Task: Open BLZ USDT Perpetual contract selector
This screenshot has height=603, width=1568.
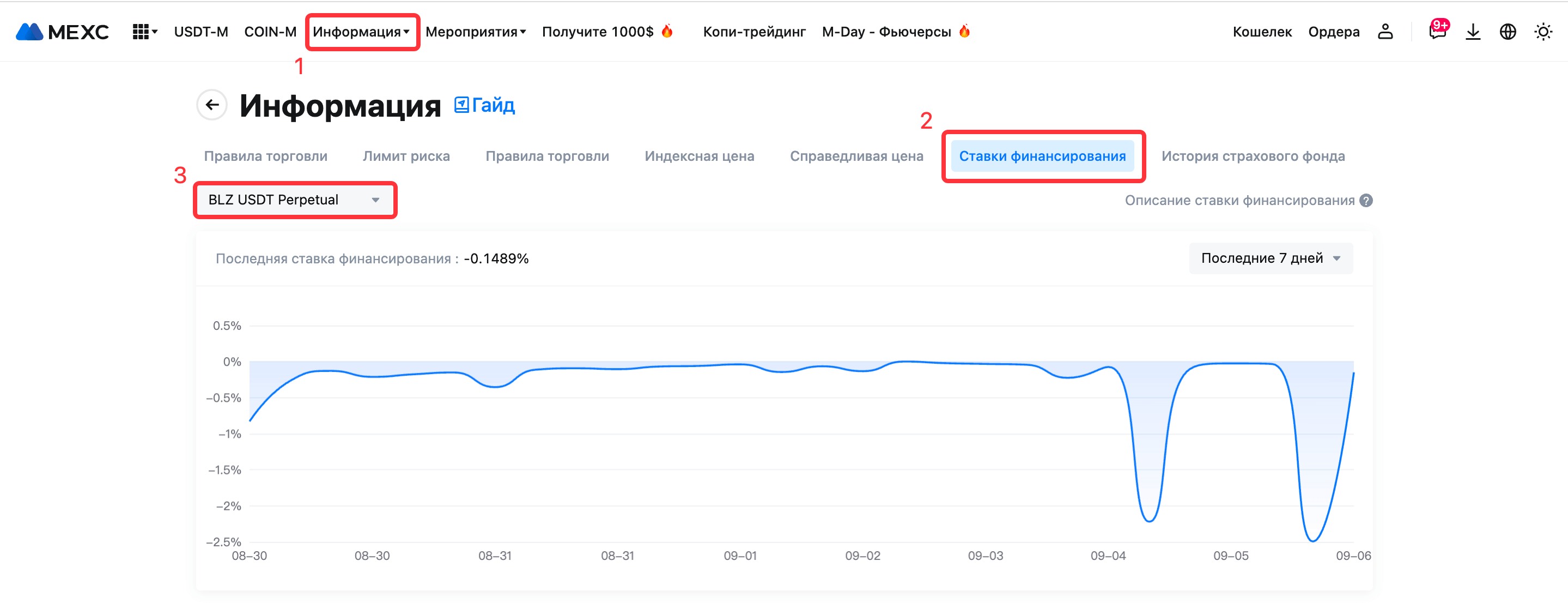Action: pyautogui.click(x=295, y=200)
